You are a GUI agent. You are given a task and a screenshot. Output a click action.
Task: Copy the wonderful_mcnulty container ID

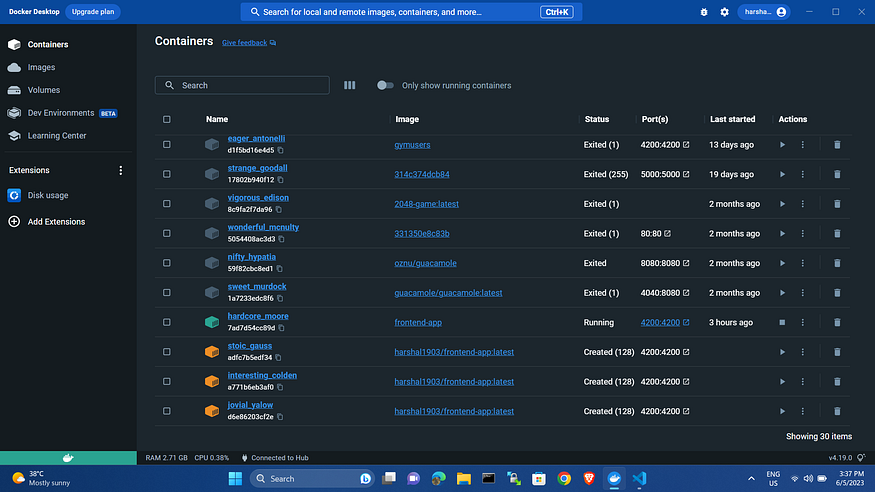click(281, 239)
